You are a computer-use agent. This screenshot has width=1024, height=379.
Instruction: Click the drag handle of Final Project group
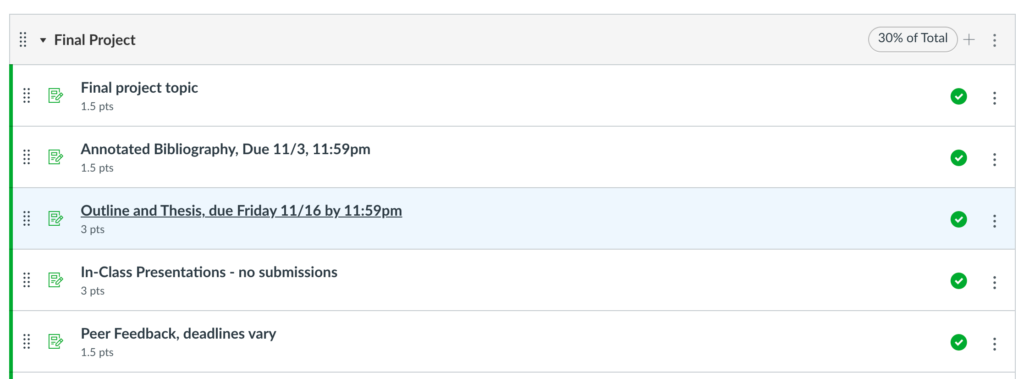pyautogui.click(x=23, y=40)
